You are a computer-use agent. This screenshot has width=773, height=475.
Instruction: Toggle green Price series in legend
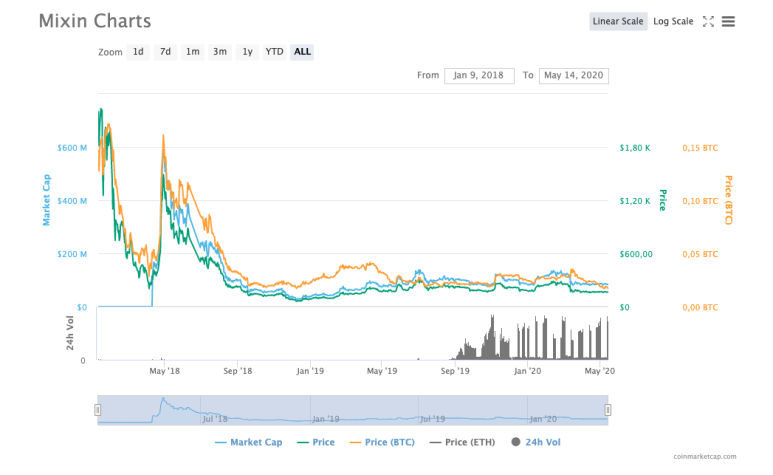[x=316, y=442]
